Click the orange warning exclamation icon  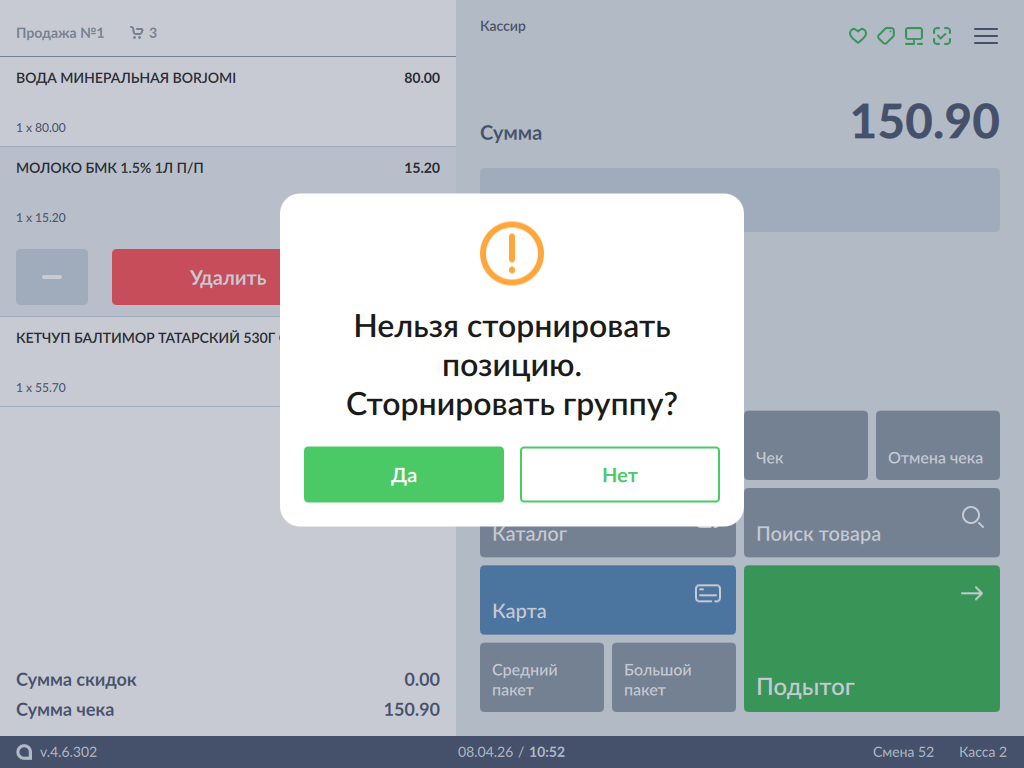pos(511,253)
